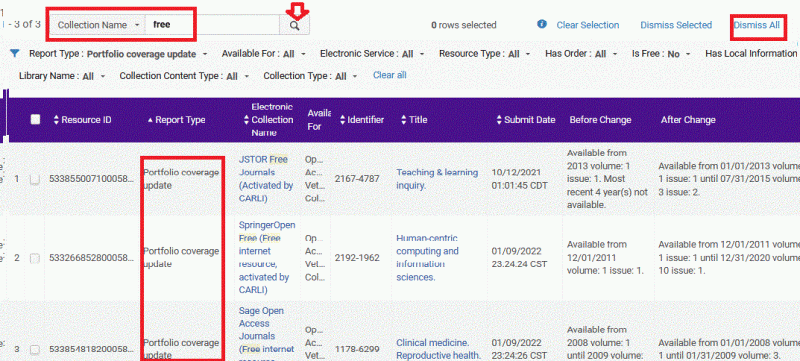Select Resource ID 533855007100058 cell
The image size is (800, 361).
(90, 179)
